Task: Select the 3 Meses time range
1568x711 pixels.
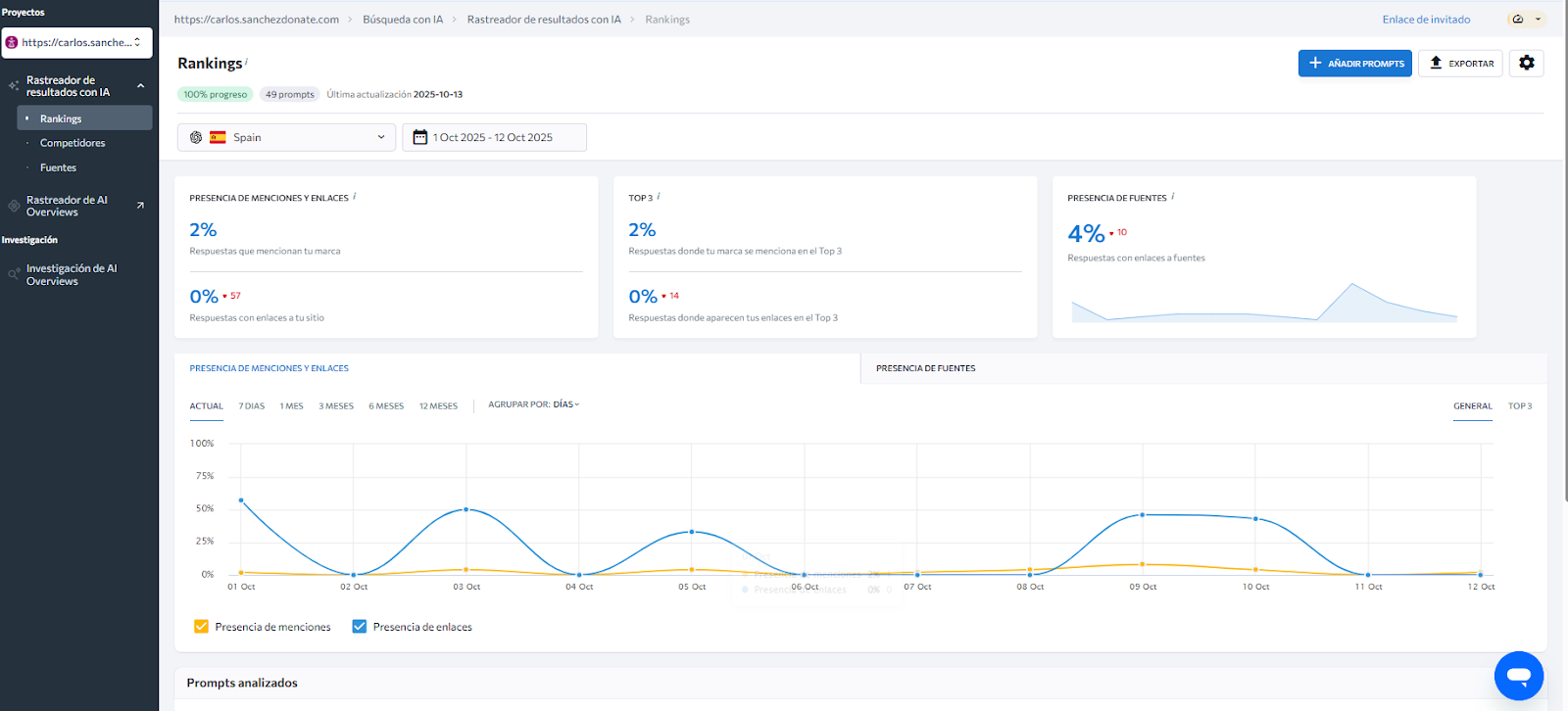Action: click(x=335, y=406)
